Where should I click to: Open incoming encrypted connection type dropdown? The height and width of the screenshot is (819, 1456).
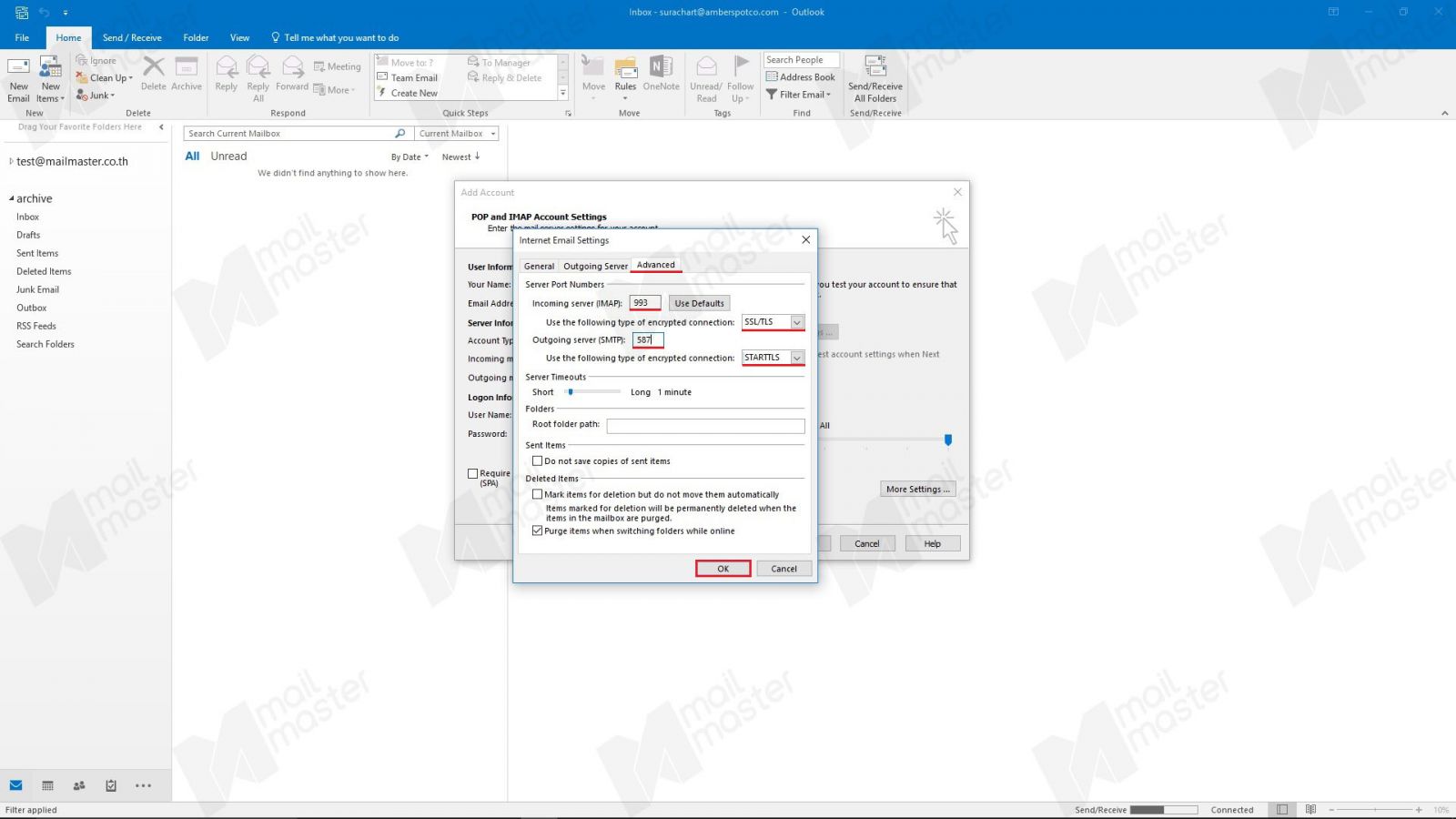point(796,322)
